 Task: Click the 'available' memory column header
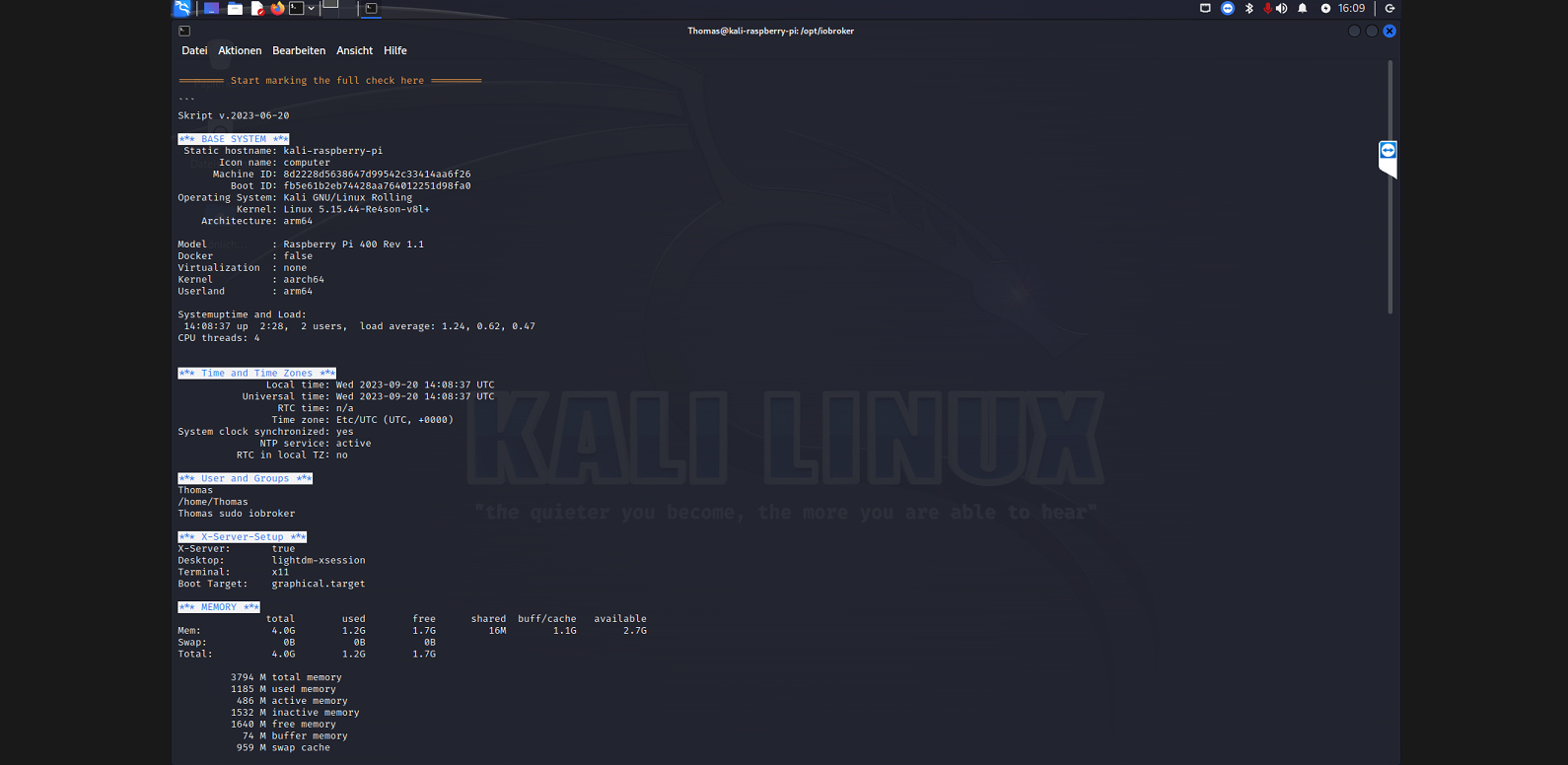620,619
